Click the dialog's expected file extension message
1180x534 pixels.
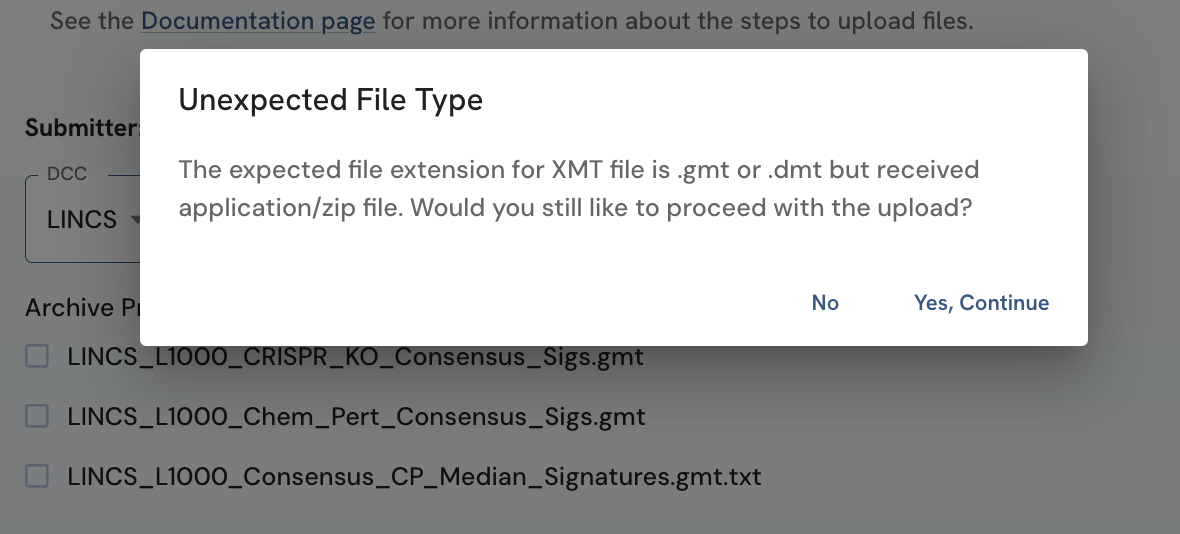click(578, 189)
